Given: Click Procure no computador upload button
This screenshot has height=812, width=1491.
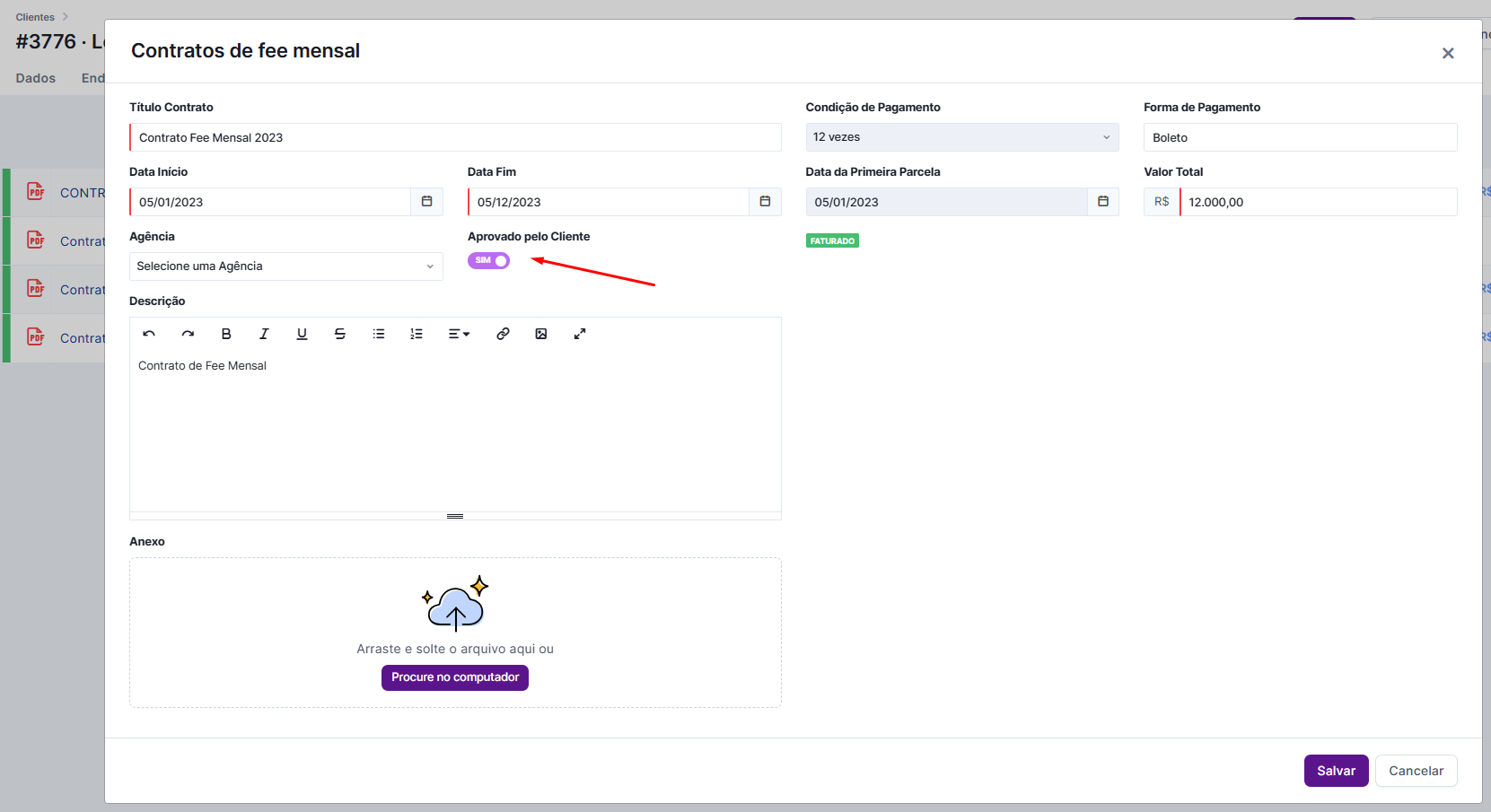Looking at the screenshot, I should click(455, 677).
